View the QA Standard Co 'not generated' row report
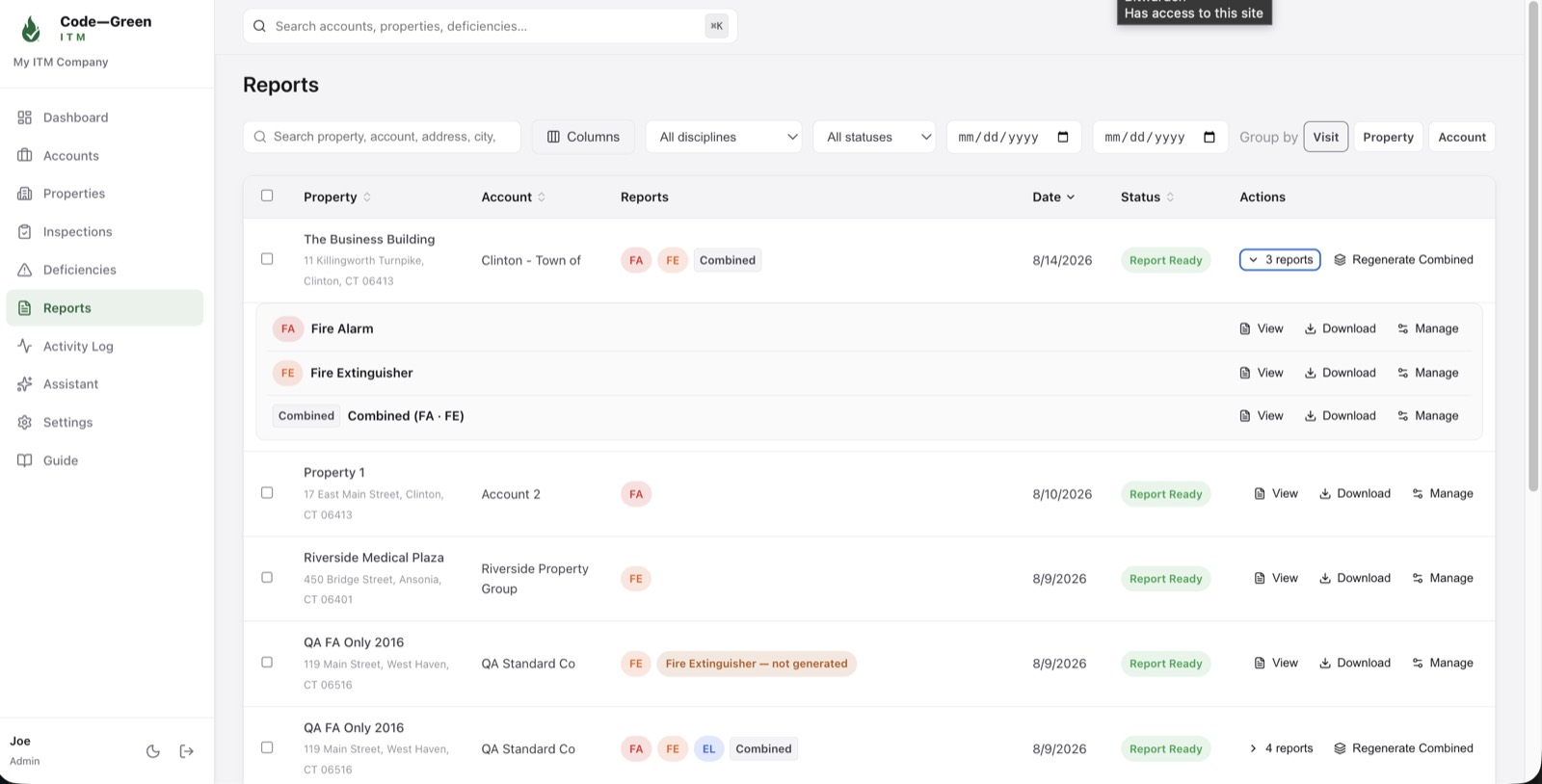The width and height of the screenshot is (1542, 784). [x=1275, y=664]
